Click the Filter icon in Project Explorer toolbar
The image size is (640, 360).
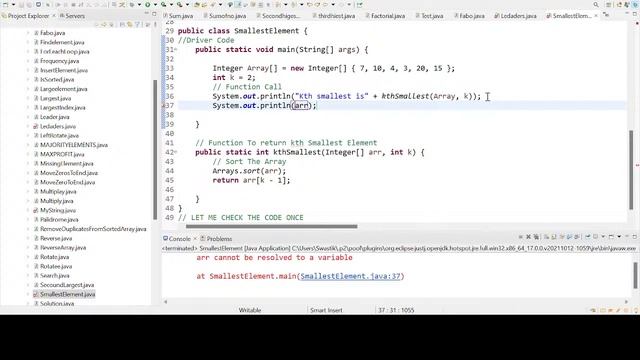click(138, 24)
